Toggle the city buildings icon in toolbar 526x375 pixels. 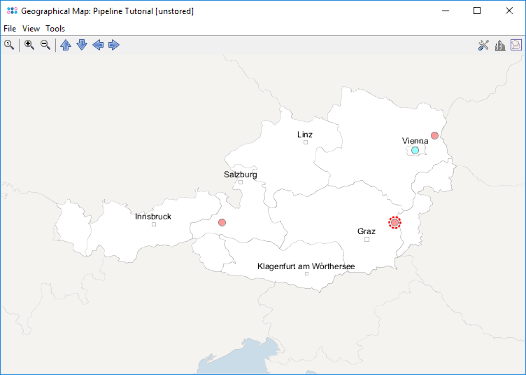[x=500, y=45]
